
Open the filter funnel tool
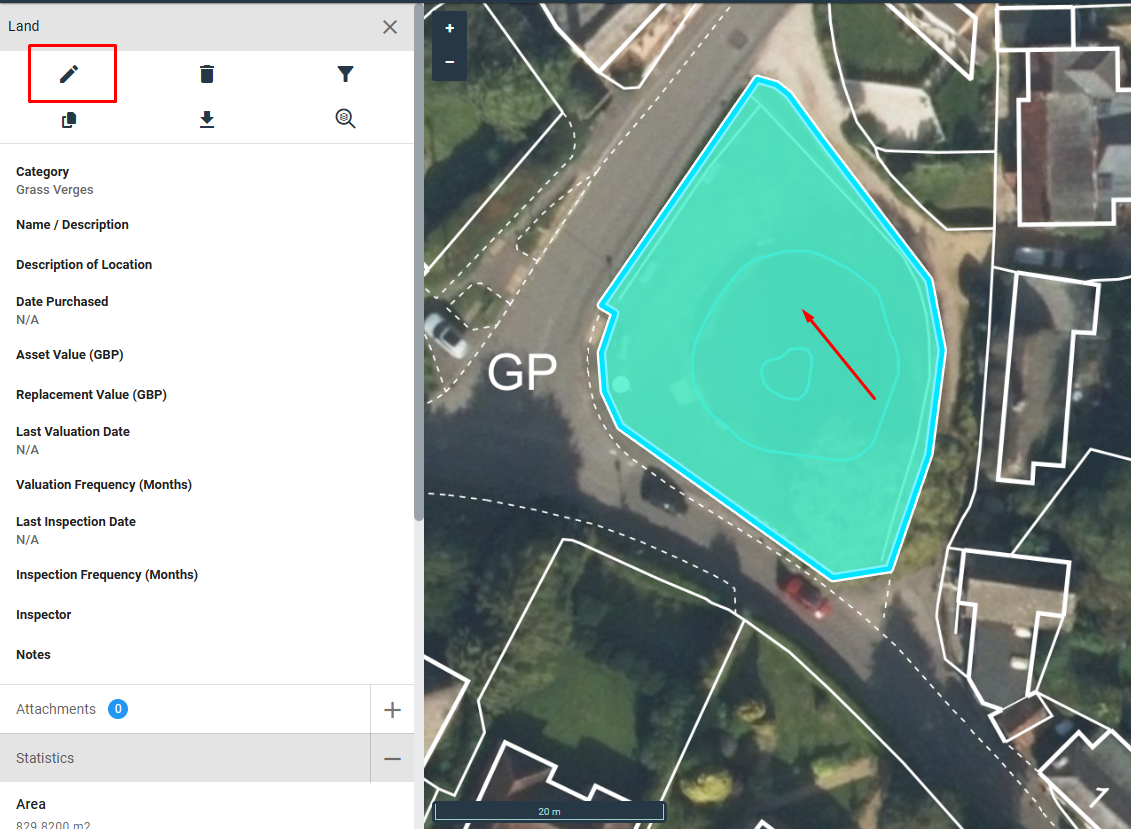345,74
